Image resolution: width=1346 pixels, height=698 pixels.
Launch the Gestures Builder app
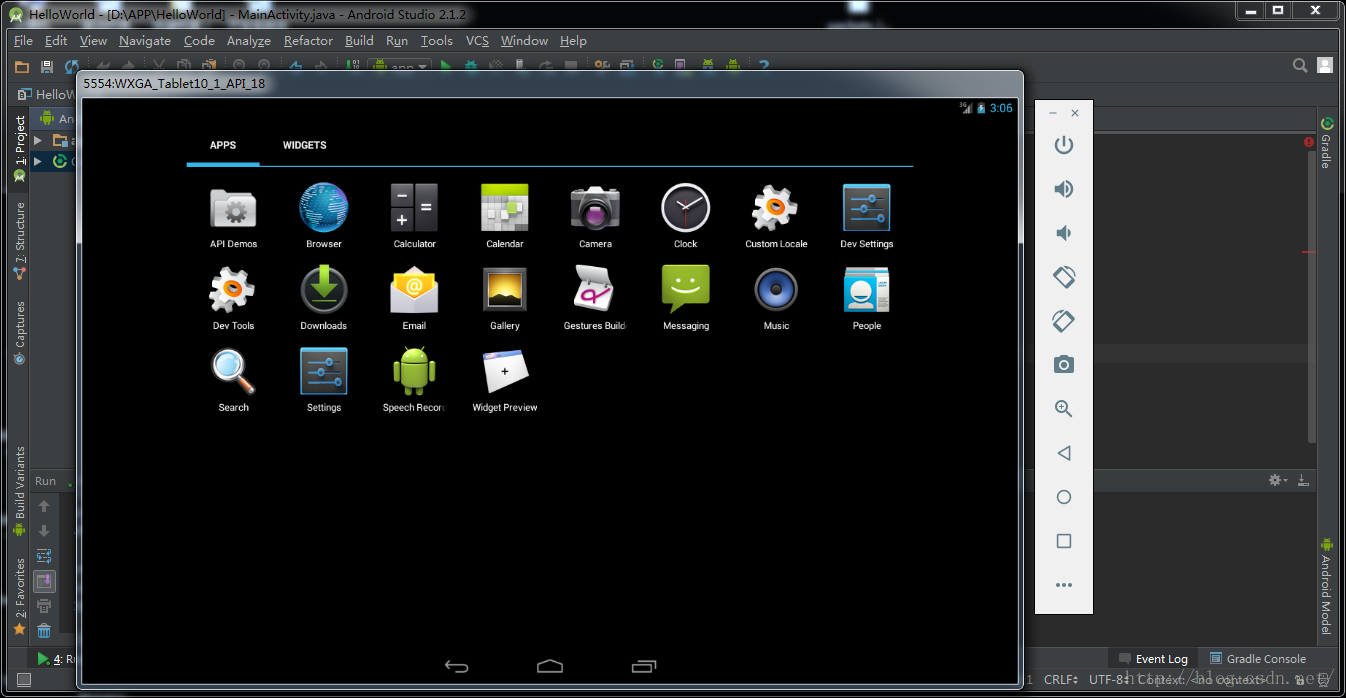click(x=595, y=298)
